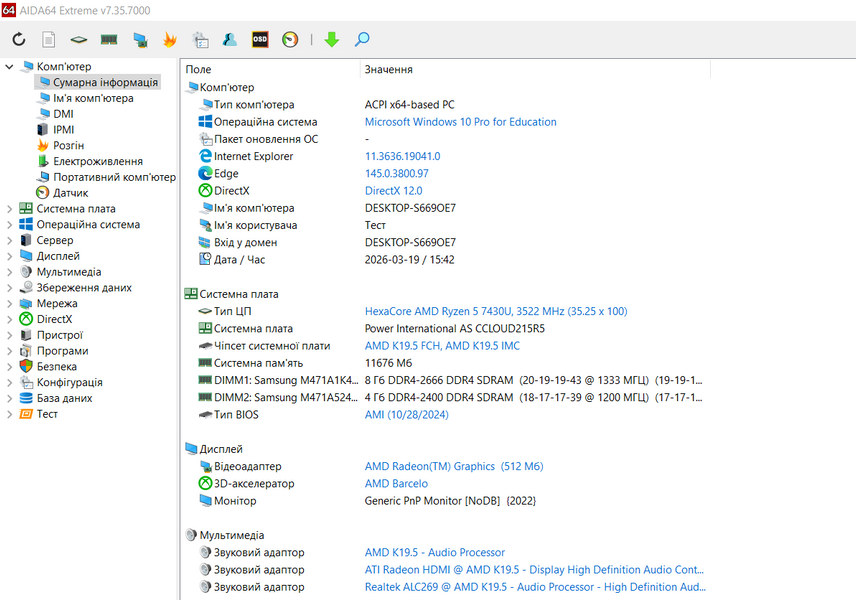Click the Мультимедіа speaker group icon

click(191, 535)
